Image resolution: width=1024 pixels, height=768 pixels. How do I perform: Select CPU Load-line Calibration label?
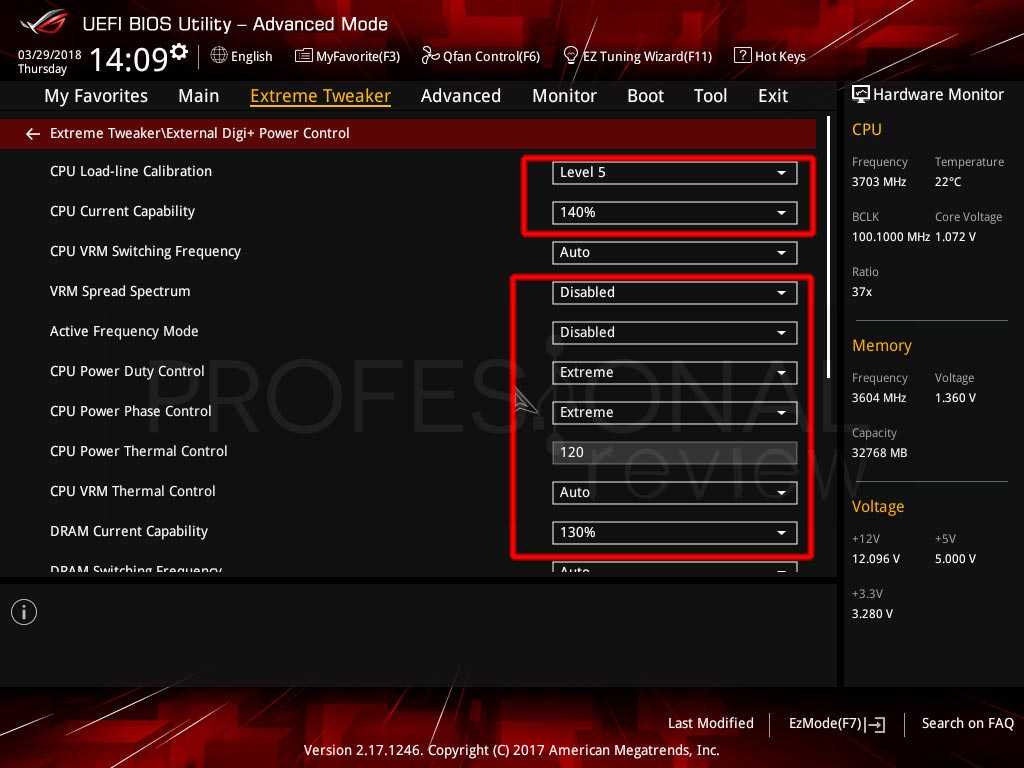click(131, 171)
